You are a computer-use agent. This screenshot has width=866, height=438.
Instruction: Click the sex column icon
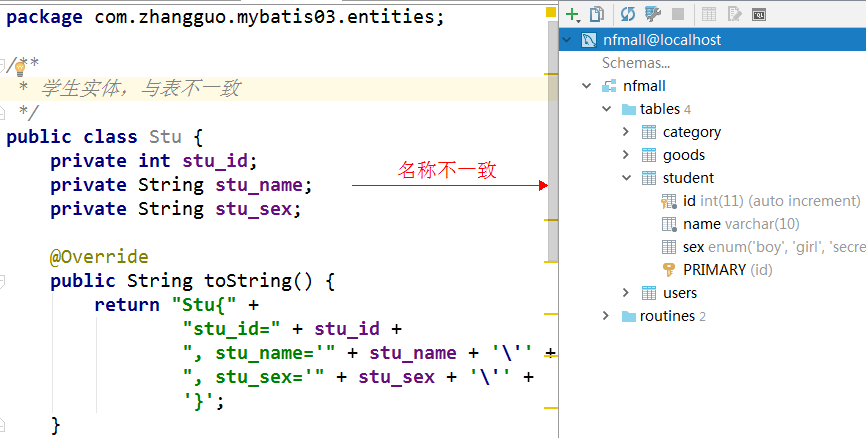point(669,247)
